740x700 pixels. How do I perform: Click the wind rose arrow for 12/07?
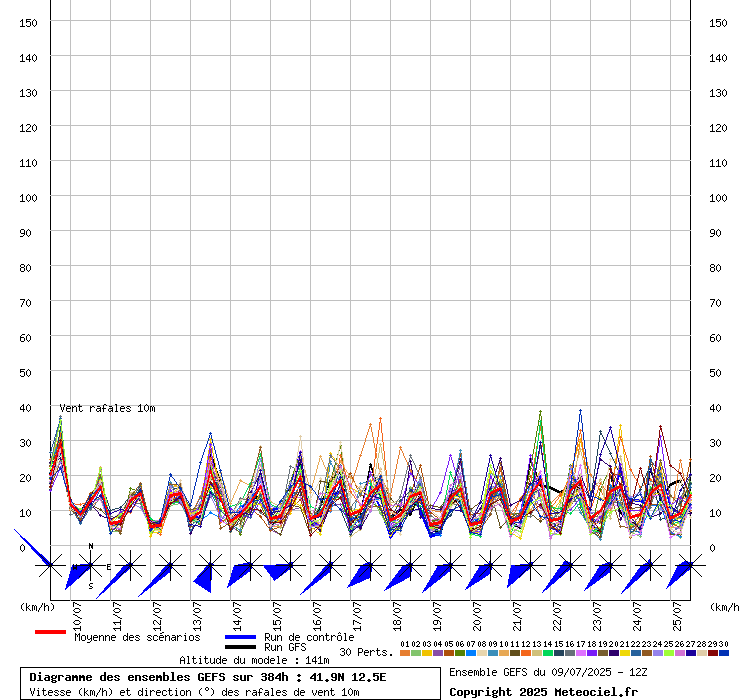154,581
